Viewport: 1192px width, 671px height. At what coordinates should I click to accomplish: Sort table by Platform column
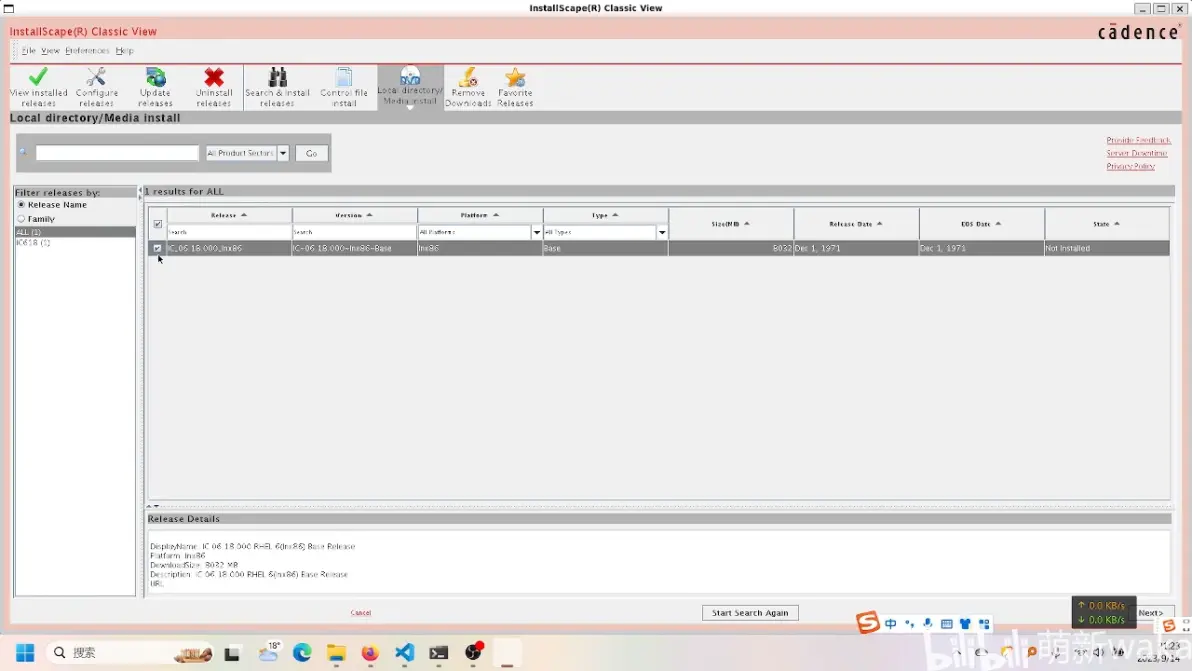coord(480,215)
